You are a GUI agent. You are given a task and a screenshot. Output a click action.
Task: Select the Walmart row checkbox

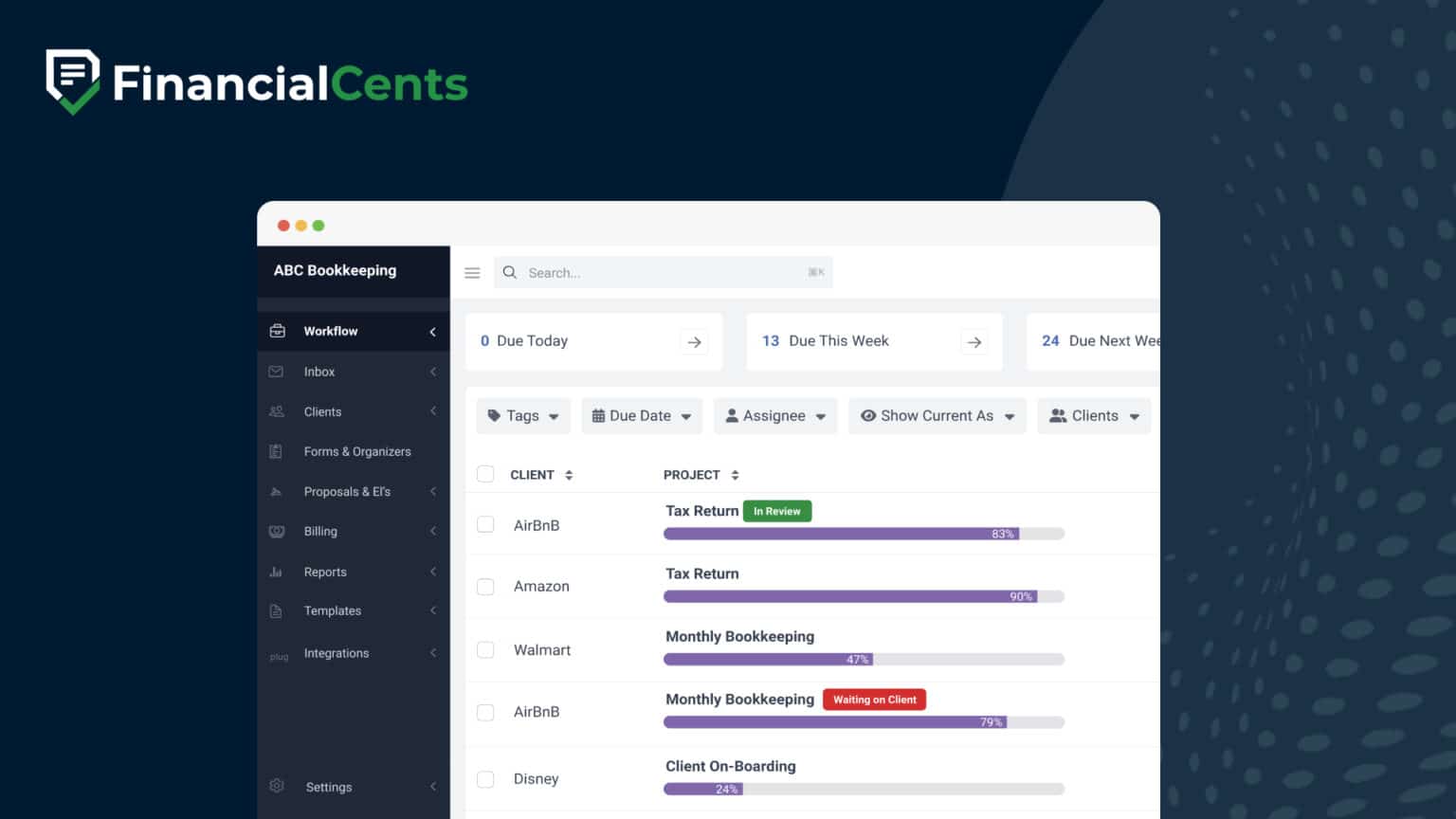click(485, 649)
